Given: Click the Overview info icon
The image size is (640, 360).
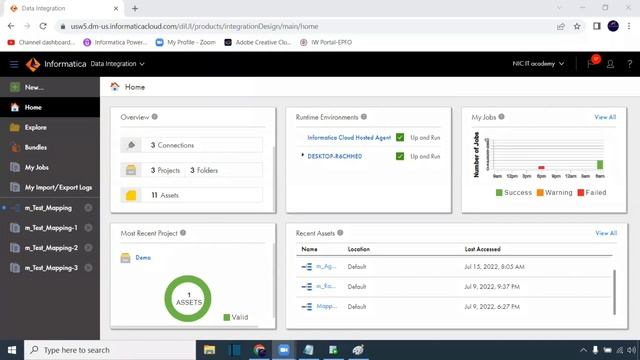Looking at the screenshot, I should click(155, 117).
